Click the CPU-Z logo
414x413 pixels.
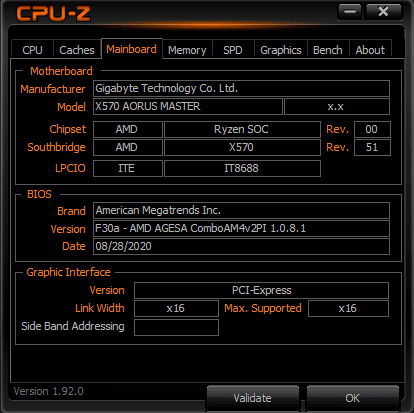(x=53, y=14)
